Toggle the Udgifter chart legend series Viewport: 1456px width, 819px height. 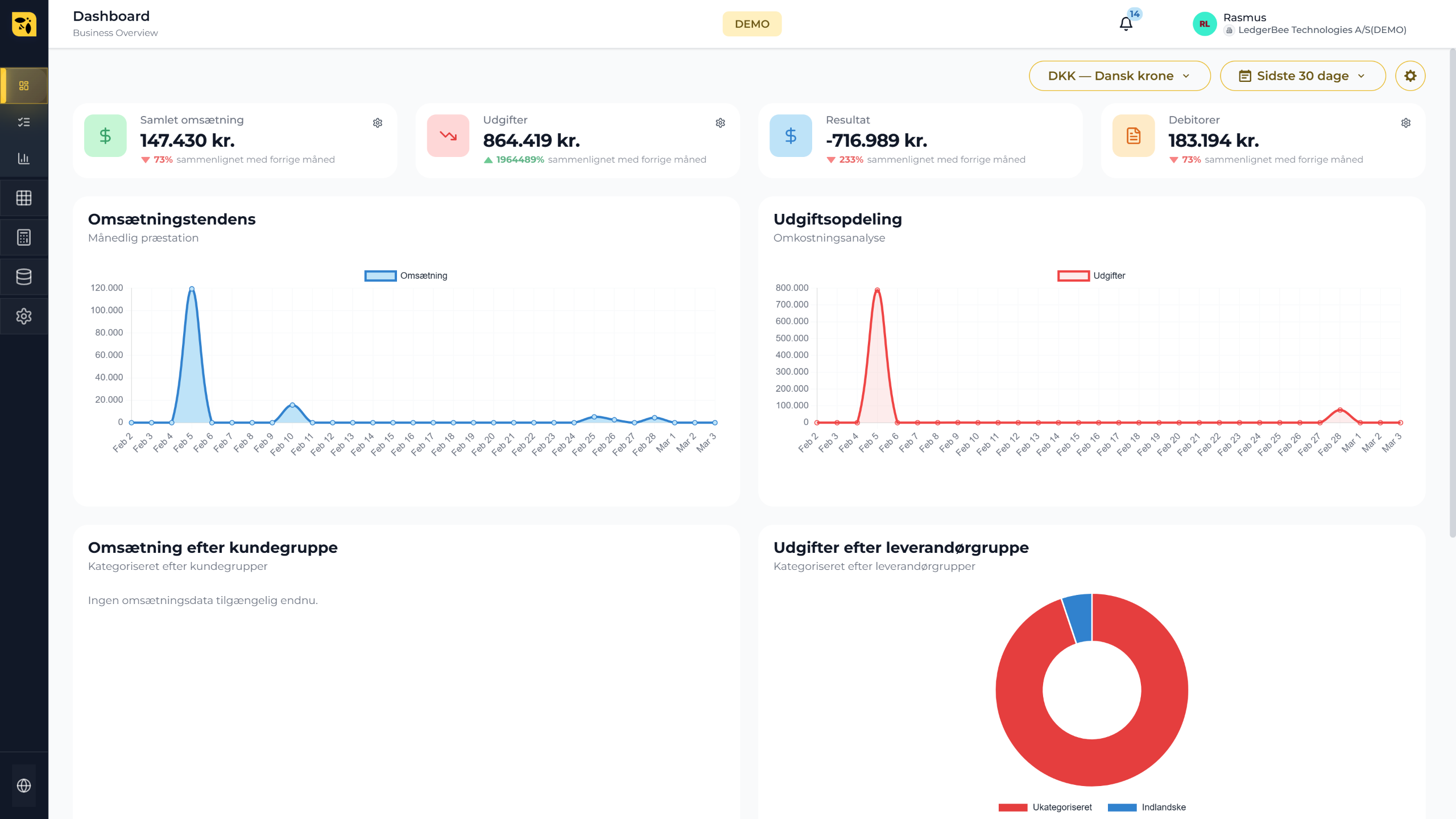click(1091, 276)
